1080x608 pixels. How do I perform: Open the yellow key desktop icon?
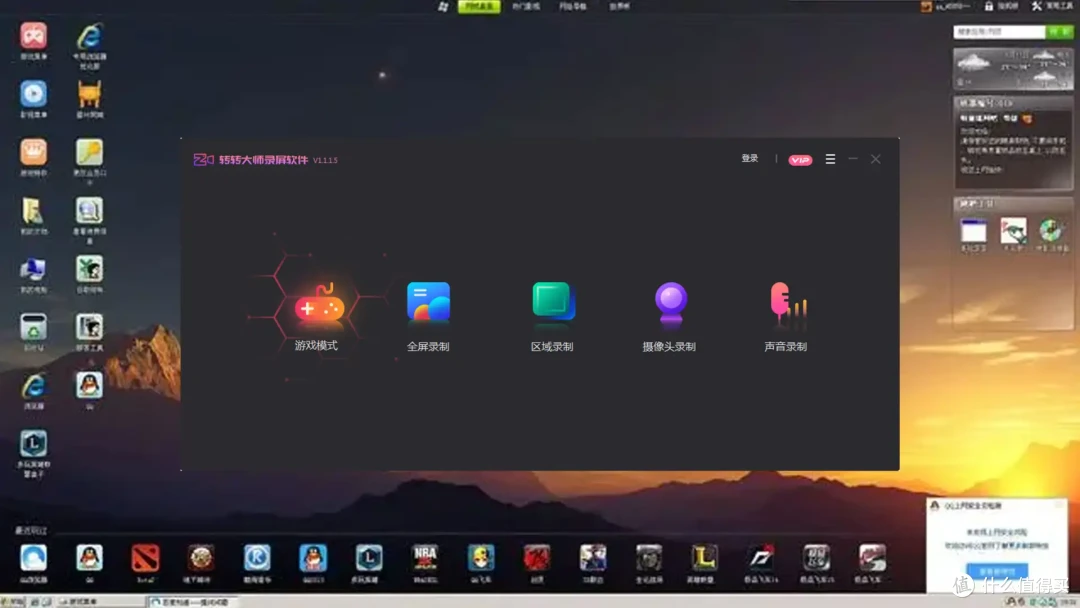(90, 152)
